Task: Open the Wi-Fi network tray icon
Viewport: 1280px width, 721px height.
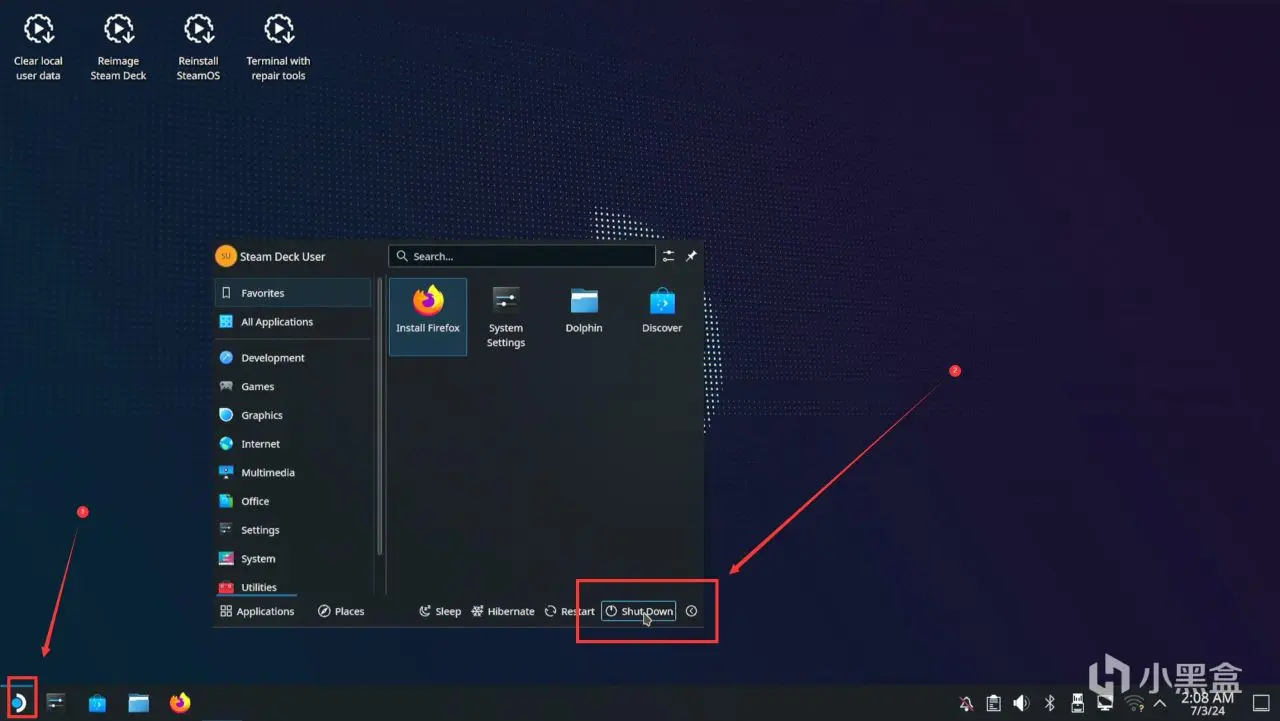Action: click(x=1133, y=703)
